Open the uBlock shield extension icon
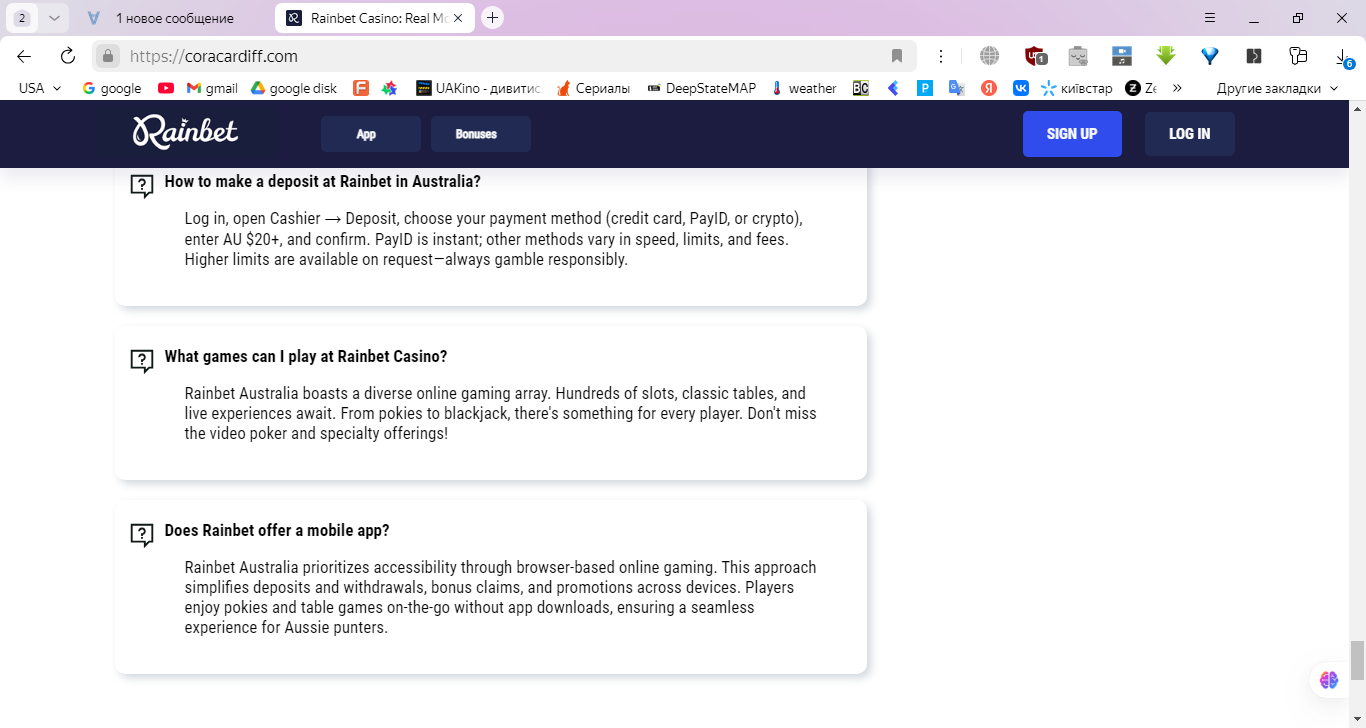The height and width of the screenshot is (728, 1366). (1035, 56)
